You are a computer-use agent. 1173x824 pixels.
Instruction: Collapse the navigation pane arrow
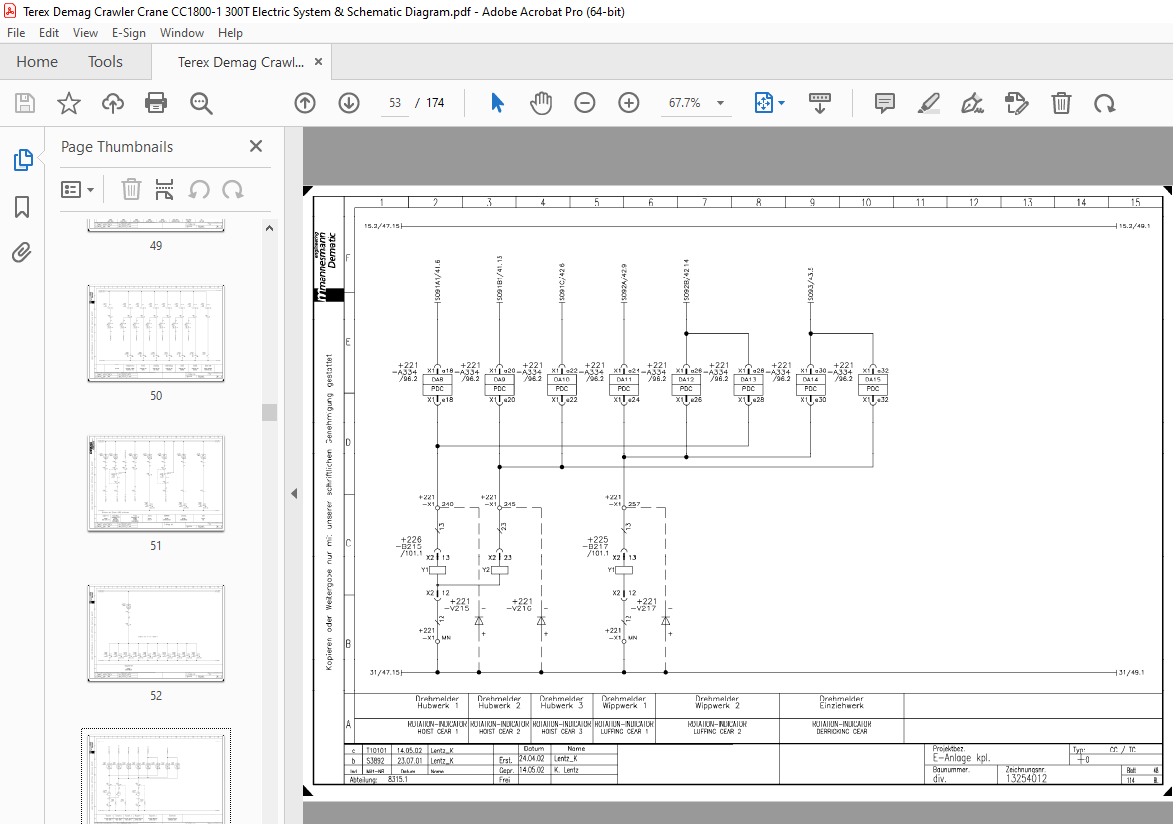[x=294, y=493]
